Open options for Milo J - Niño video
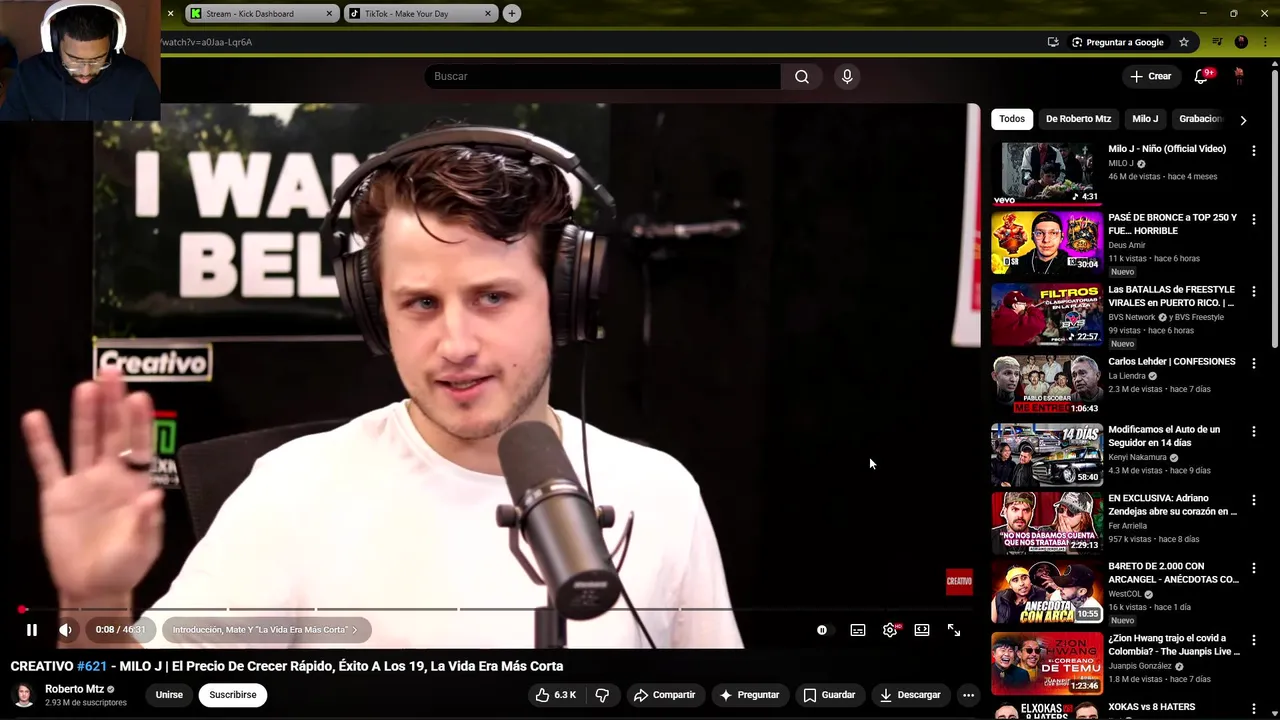Image resolution: width=1280 pixels, height=720 pixels. click(1254, 151)
